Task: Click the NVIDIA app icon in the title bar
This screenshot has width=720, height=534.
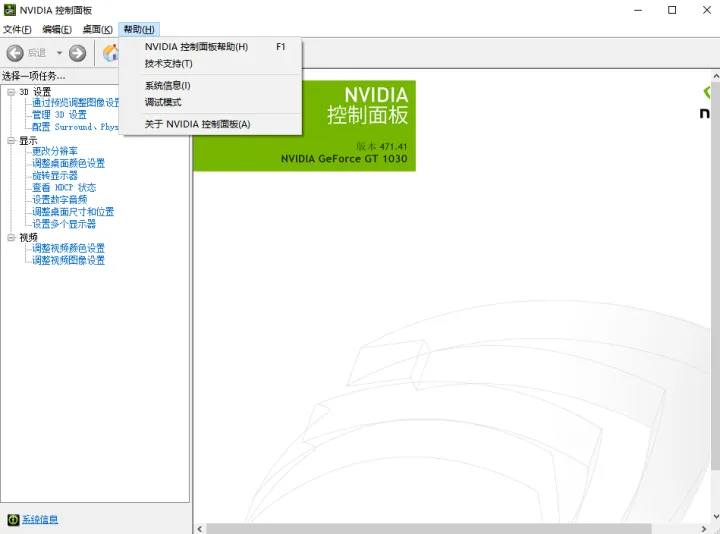Action: pyautogui.click(x=10, y=10)
